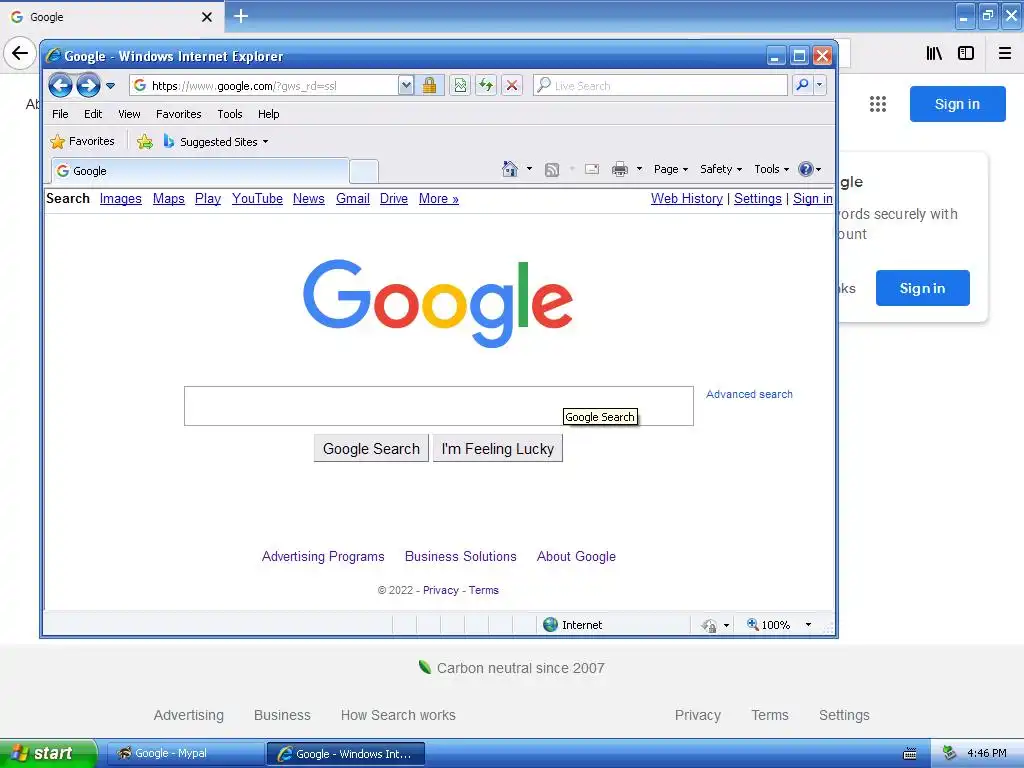Click the Google apps grid icon in Mypal
The width and height of the screenshot is (1024, 768).
pos(878,104)
